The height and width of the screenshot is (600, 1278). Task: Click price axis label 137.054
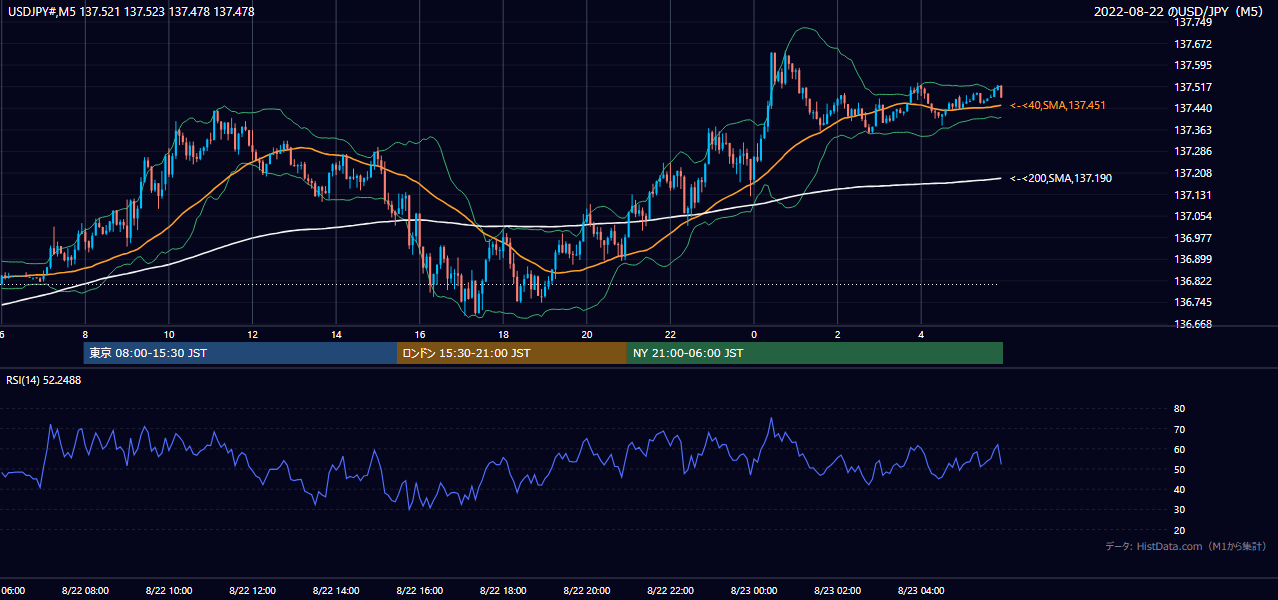(1192, 216)
